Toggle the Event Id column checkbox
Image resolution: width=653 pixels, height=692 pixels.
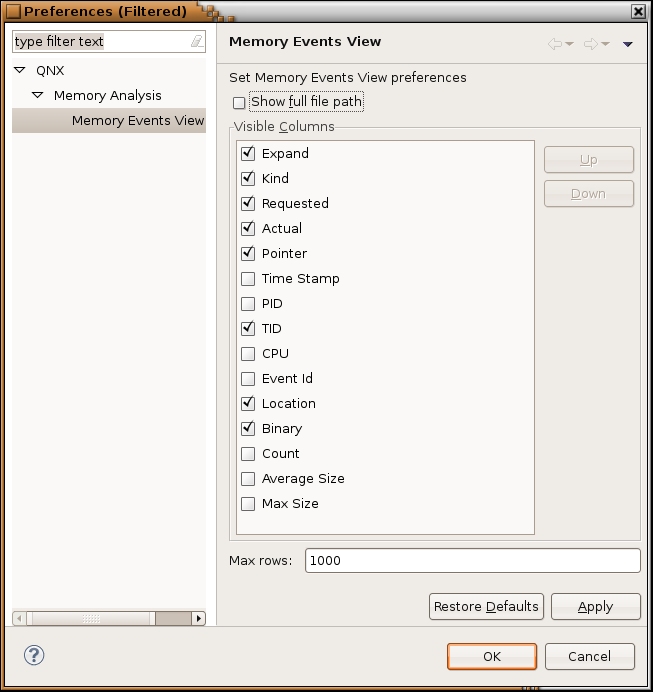[x=248, y=379]
